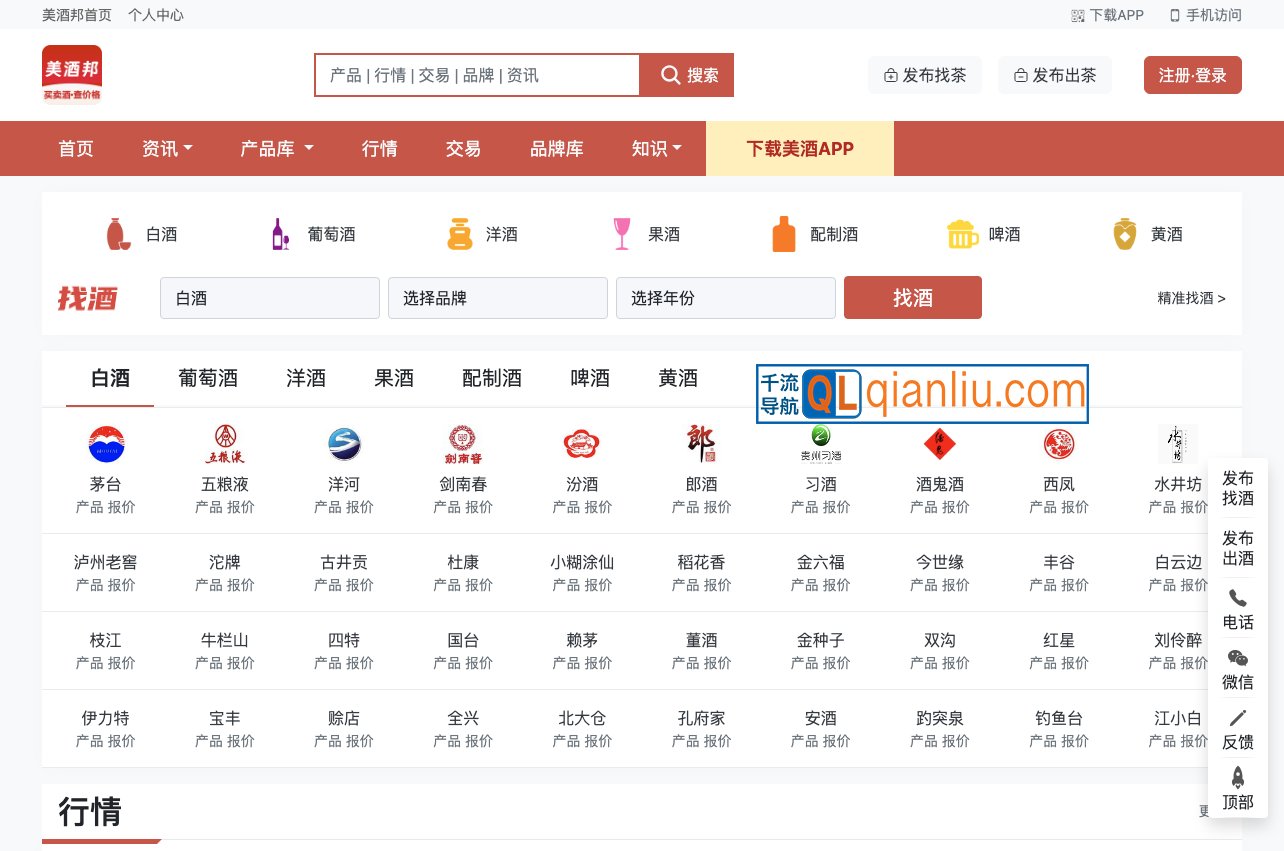Switch to the 洋酒 tab
This screenshot has width=1284, height=851.
[x=306, y=379]
